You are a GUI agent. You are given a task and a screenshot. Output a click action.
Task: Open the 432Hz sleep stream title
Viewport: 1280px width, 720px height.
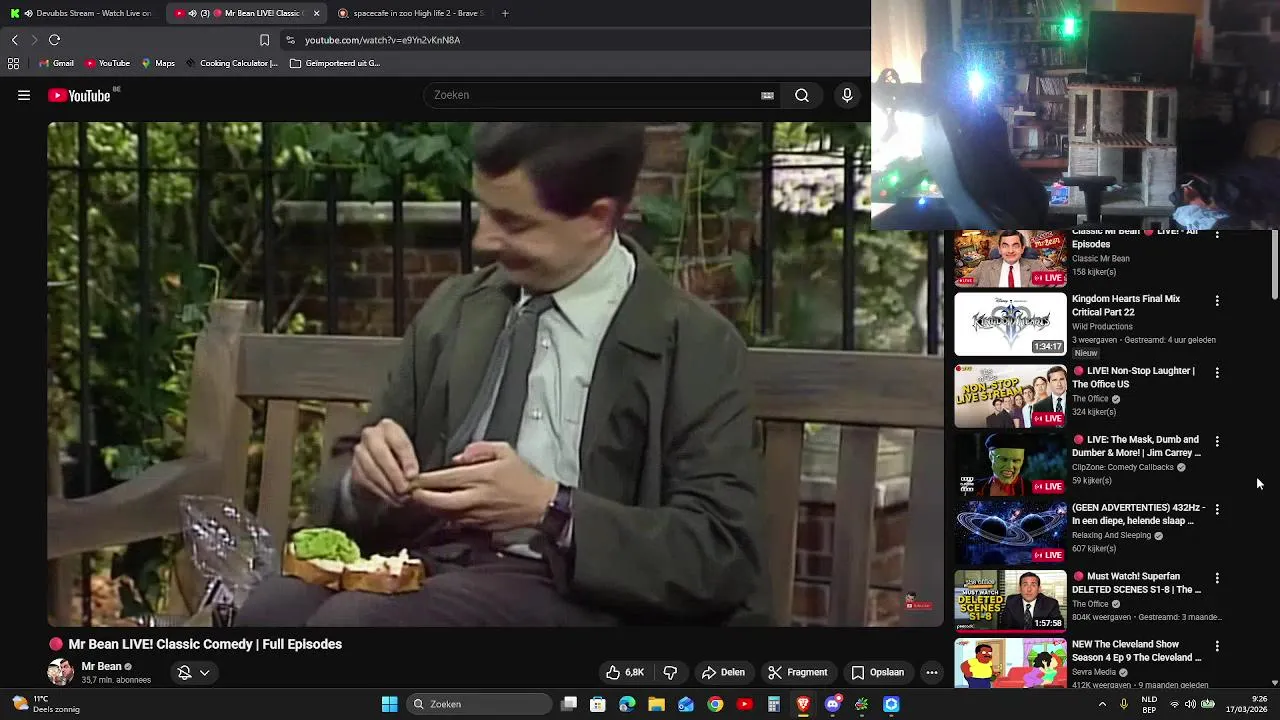(x=1137, y=514)
